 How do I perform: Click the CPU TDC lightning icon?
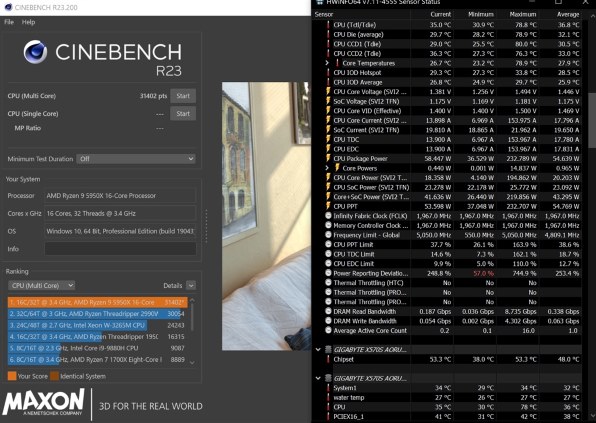coord(328,139)
